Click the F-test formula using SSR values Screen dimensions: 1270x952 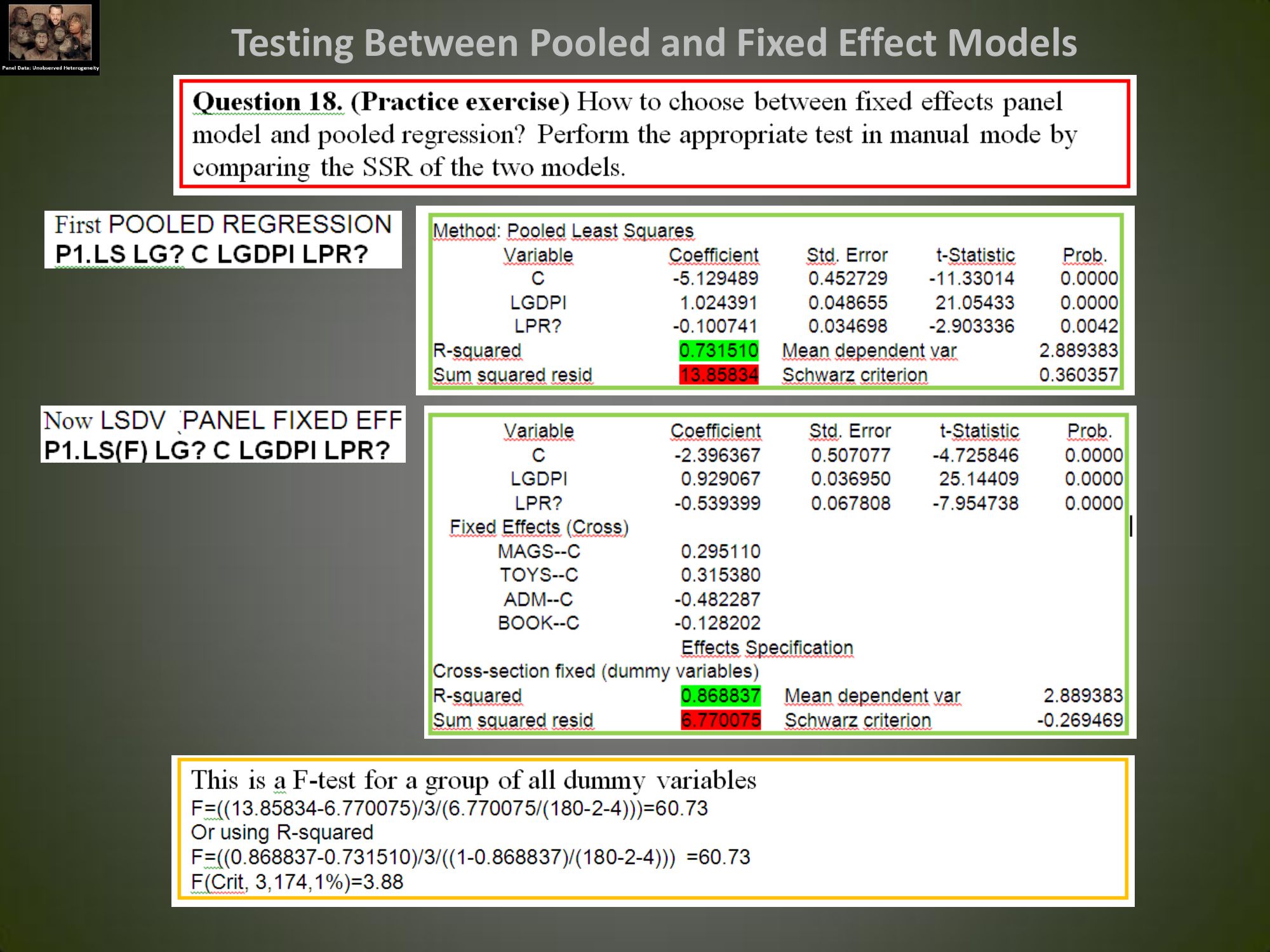click(449, 809)
